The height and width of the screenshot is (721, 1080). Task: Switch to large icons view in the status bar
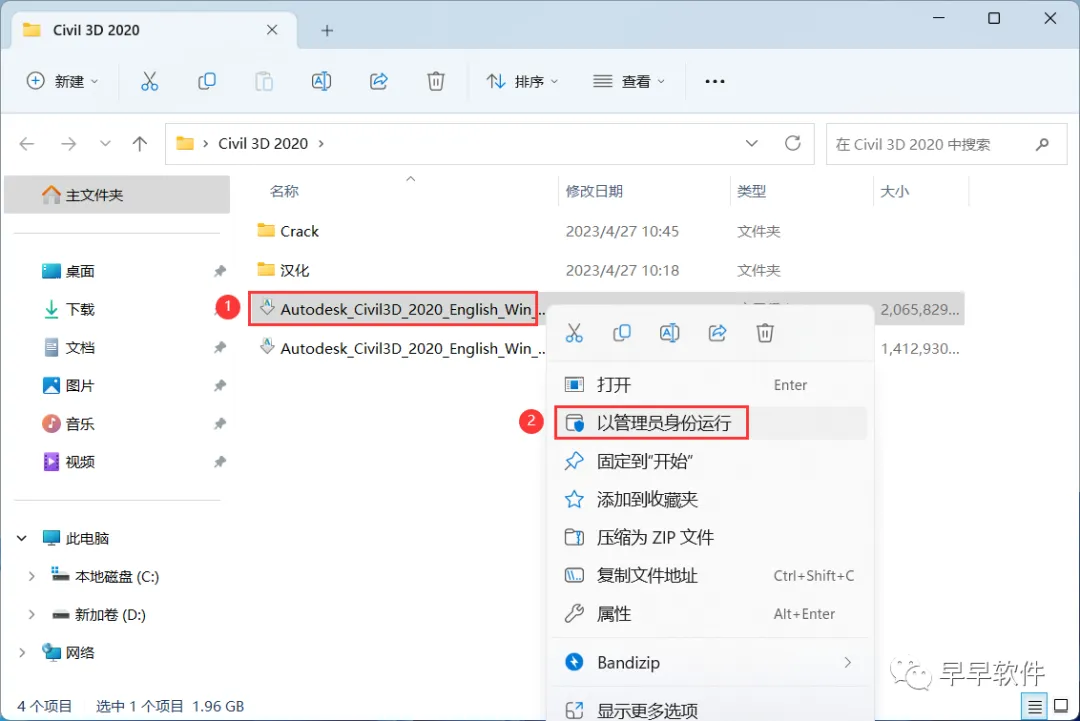tap(1061, 707)
